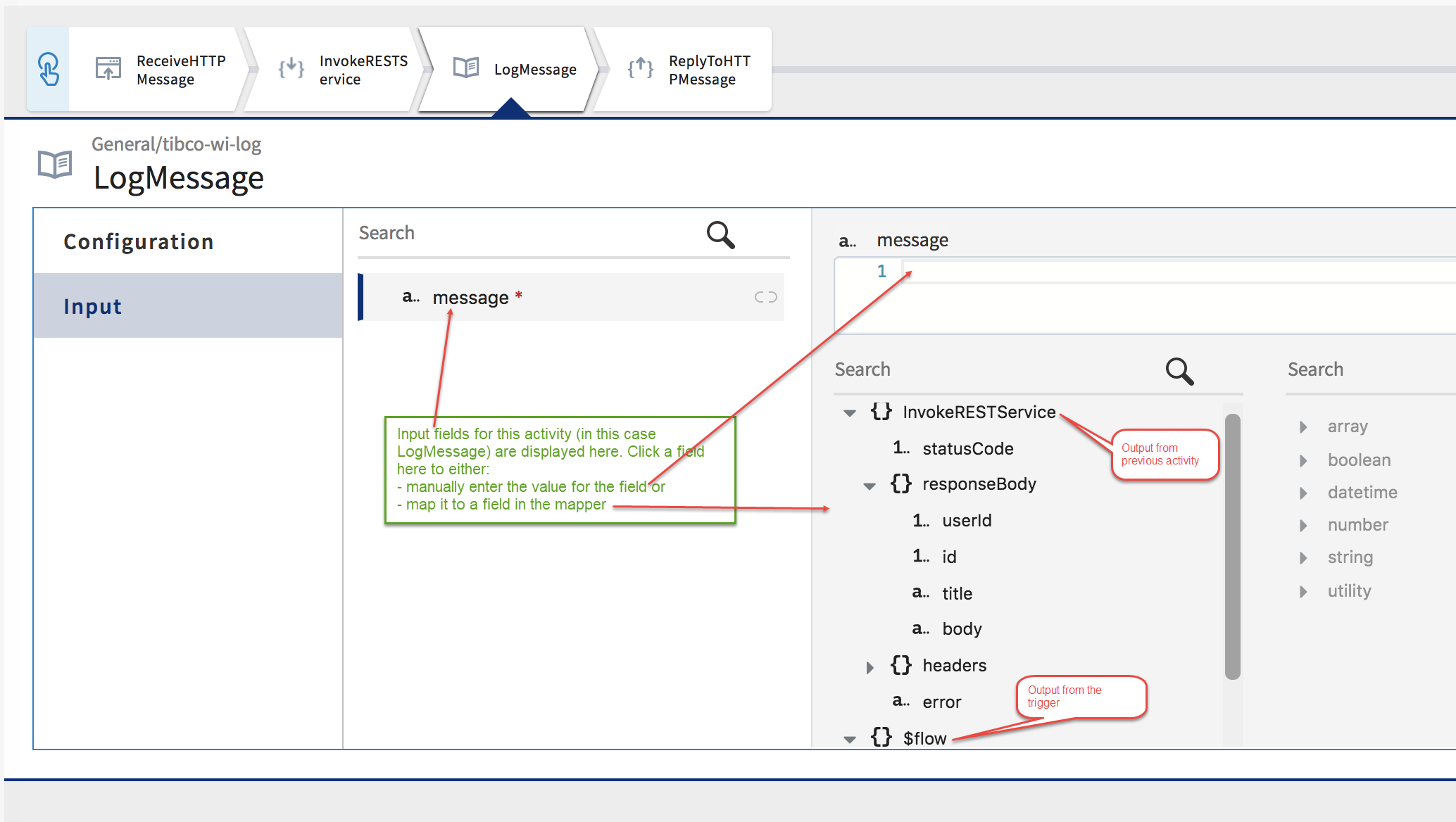Open the Configuration section
Screen dimensions: 1456x822
click(x=139, y=241)
